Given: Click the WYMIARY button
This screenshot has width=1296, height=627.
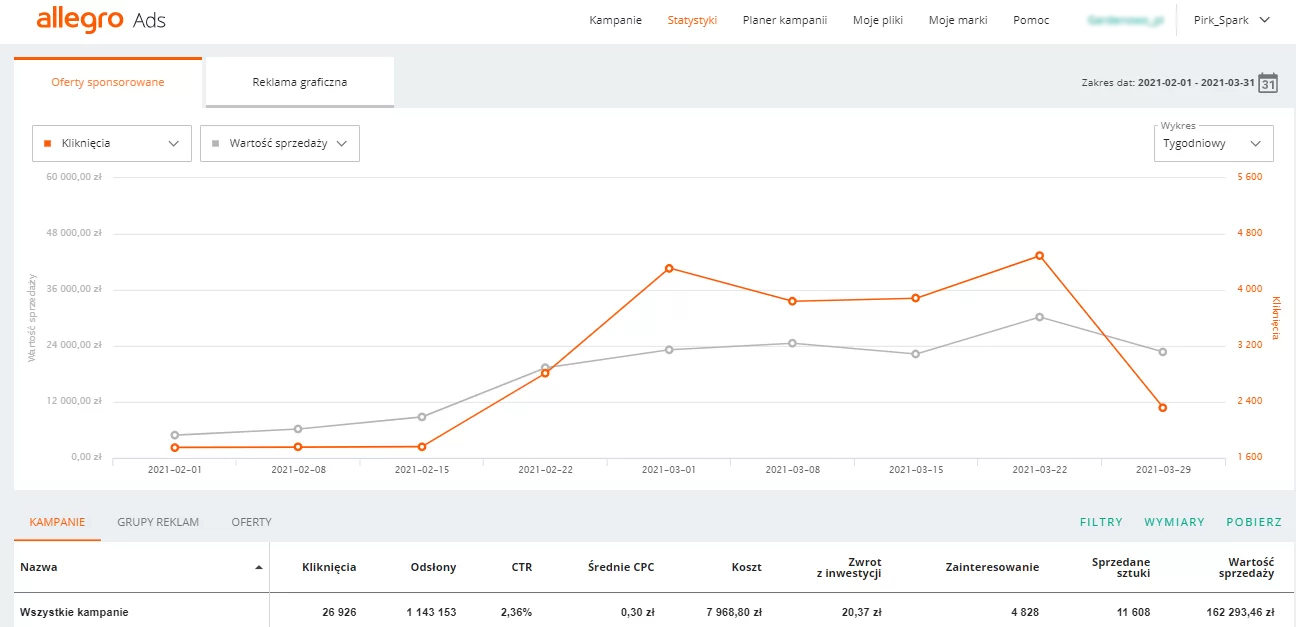Looking at the screenshot, I should 1174,522.
